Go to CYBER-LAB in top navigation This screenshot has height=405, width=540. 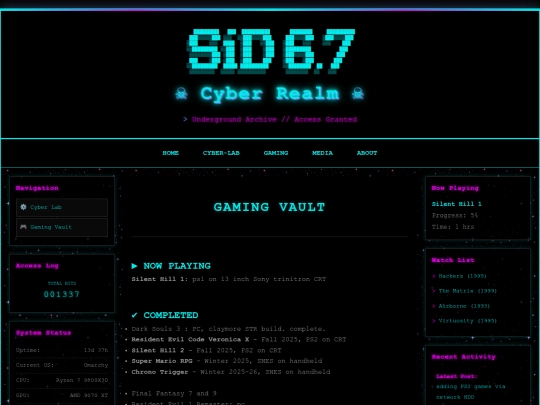pos(221,153)
